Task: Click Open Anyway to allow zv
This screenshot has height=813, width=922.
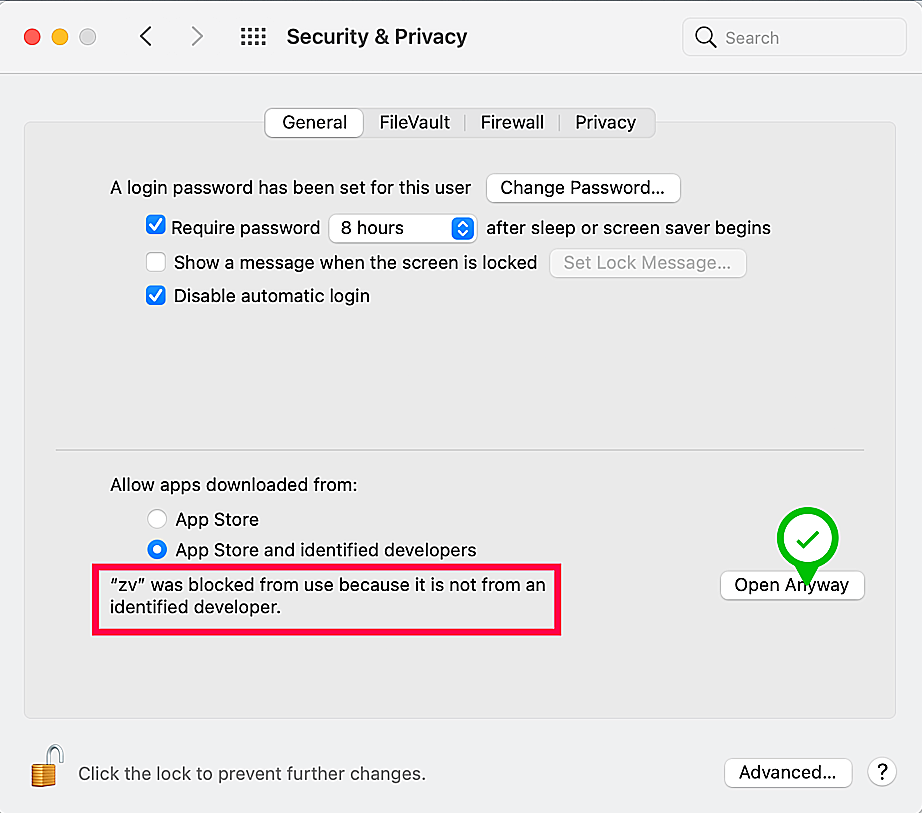Action: click(791, 585)
